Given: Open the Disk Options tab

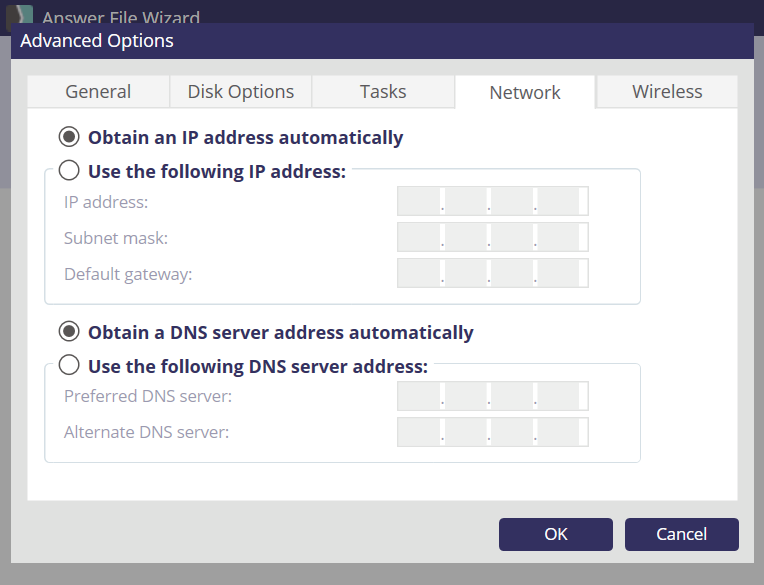Looking at the screenshot, I should coord(241,92).
